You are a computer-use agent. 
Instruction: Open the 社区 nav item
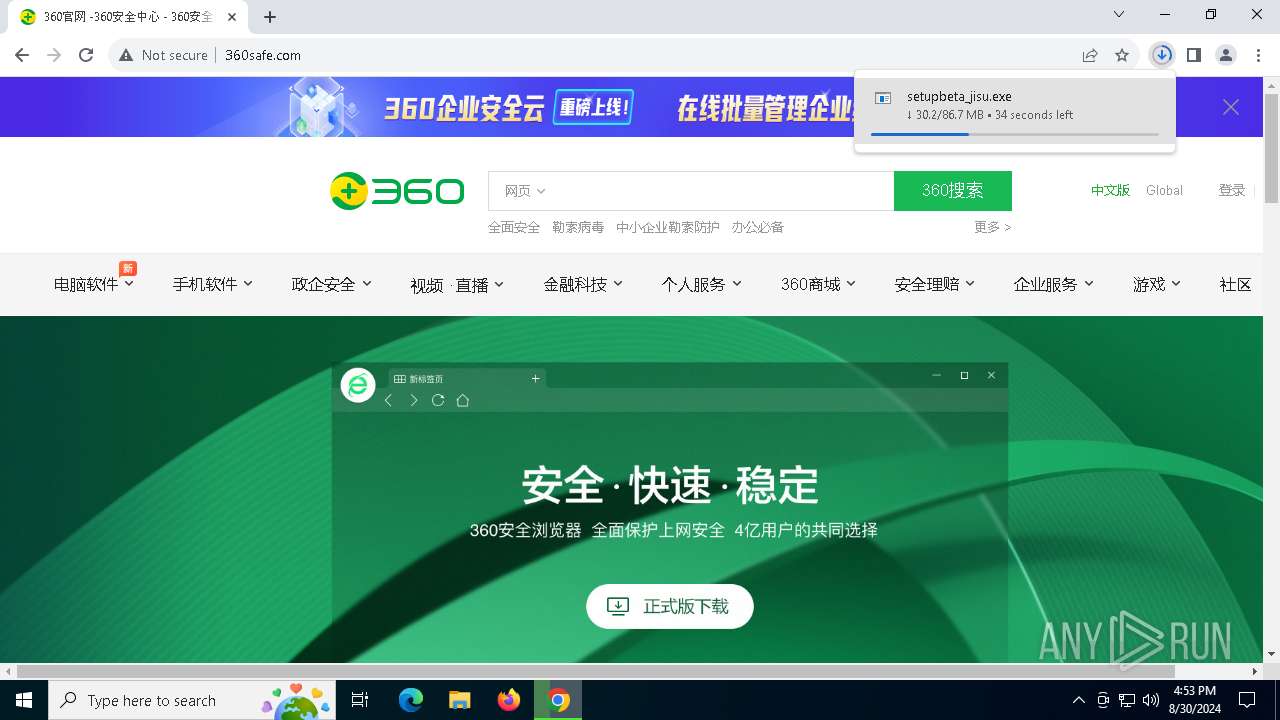click(x=1236, y=284)
